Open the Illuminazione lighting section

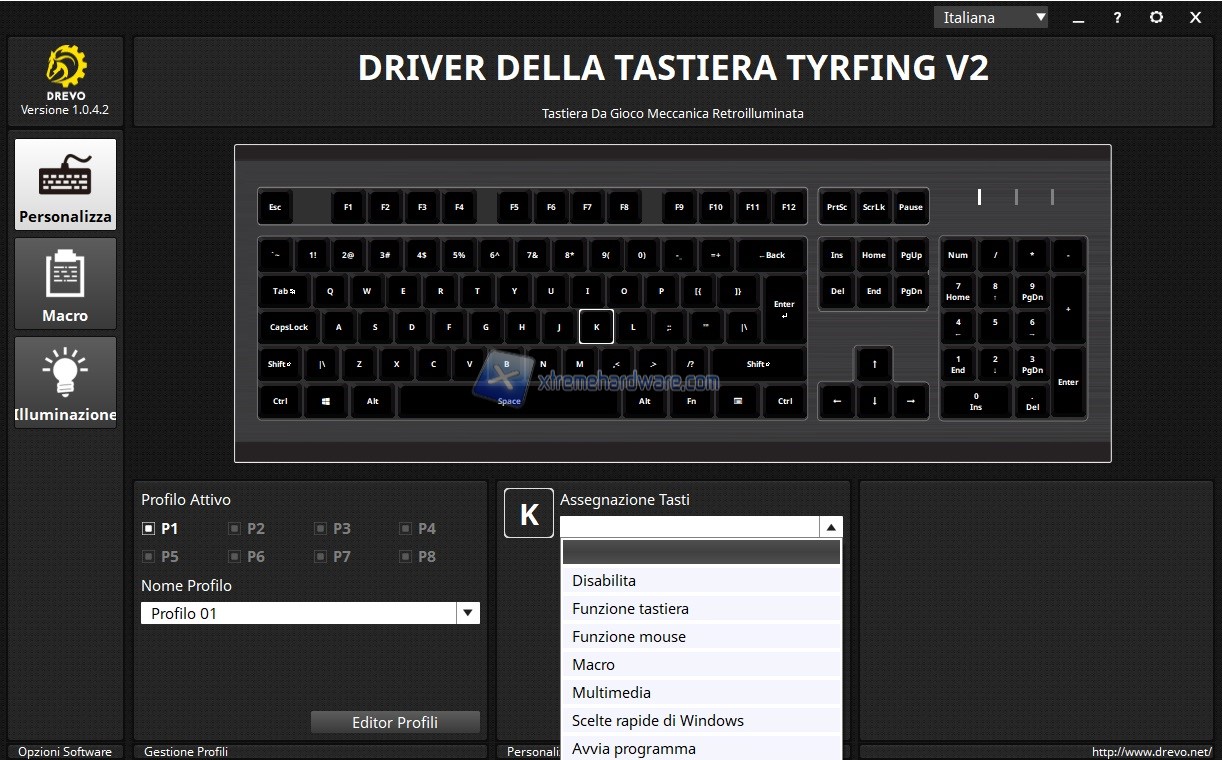tap(65, 382)
